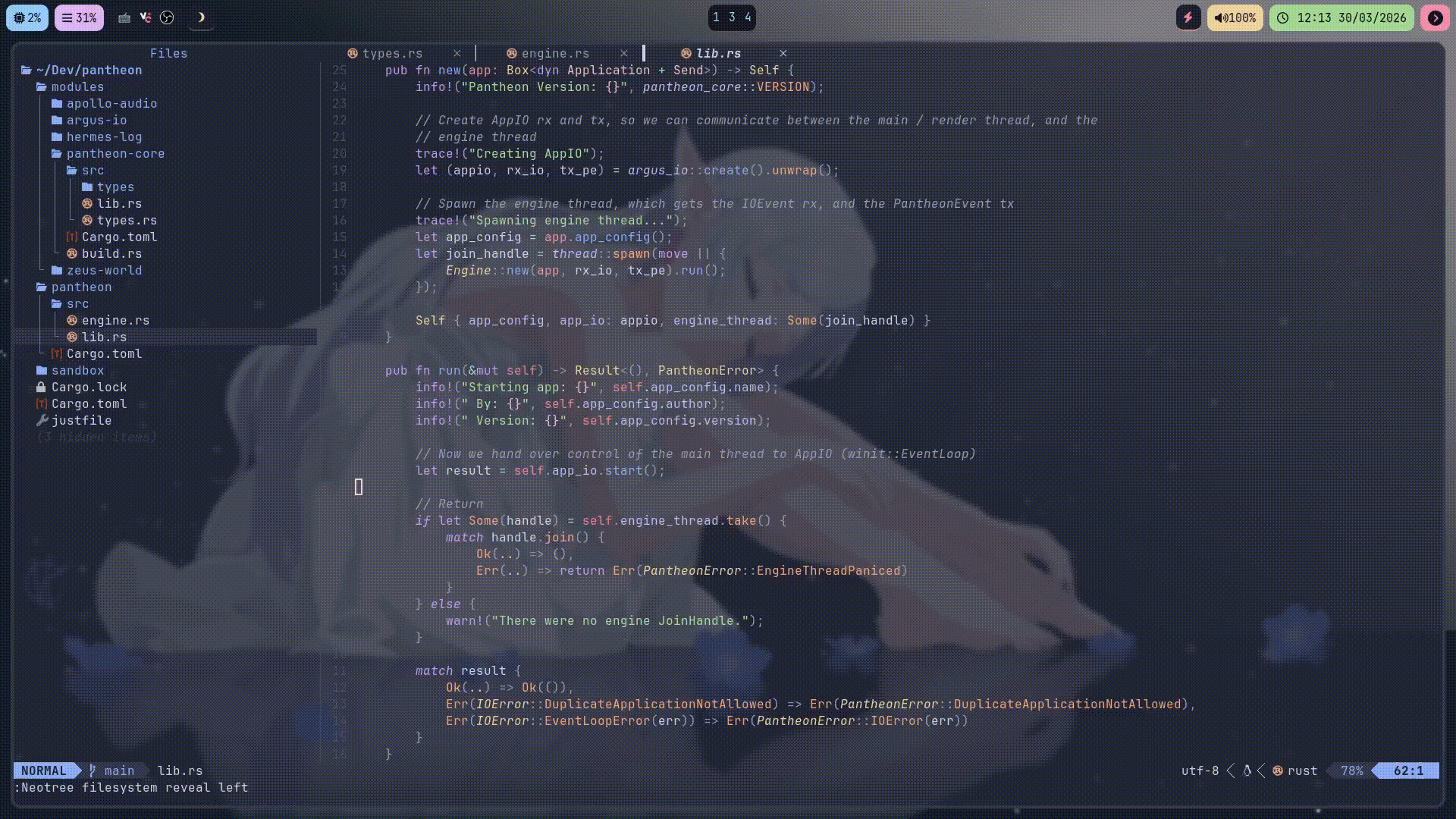Screen dimensions: 1456x819
Task: Click the rust language icon in the statusline
Action: pyautogui.click(x=1279, y=770)
